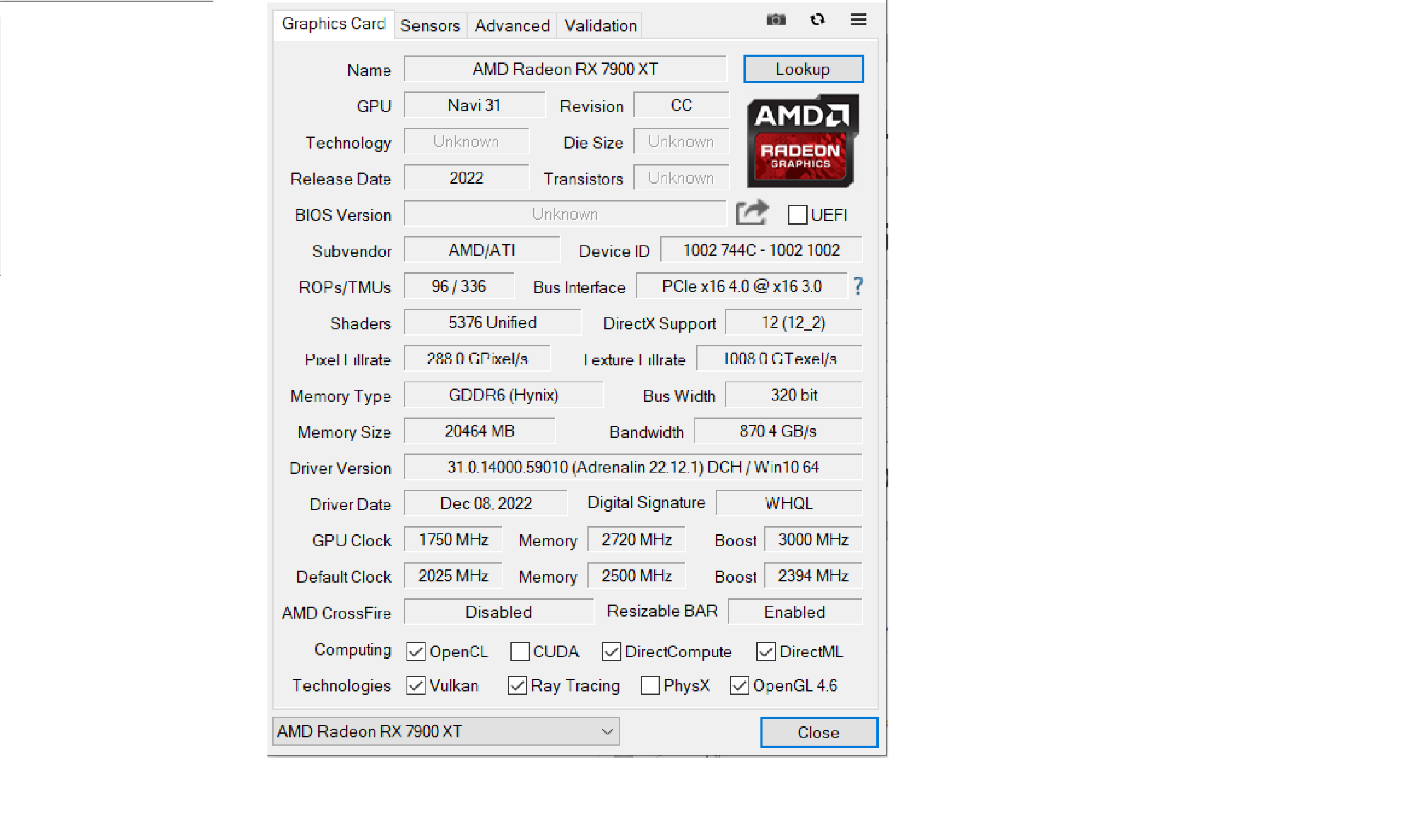This screenshot has height=840, width=1424.
Task: Click the Close button
Action: [819, 732]
